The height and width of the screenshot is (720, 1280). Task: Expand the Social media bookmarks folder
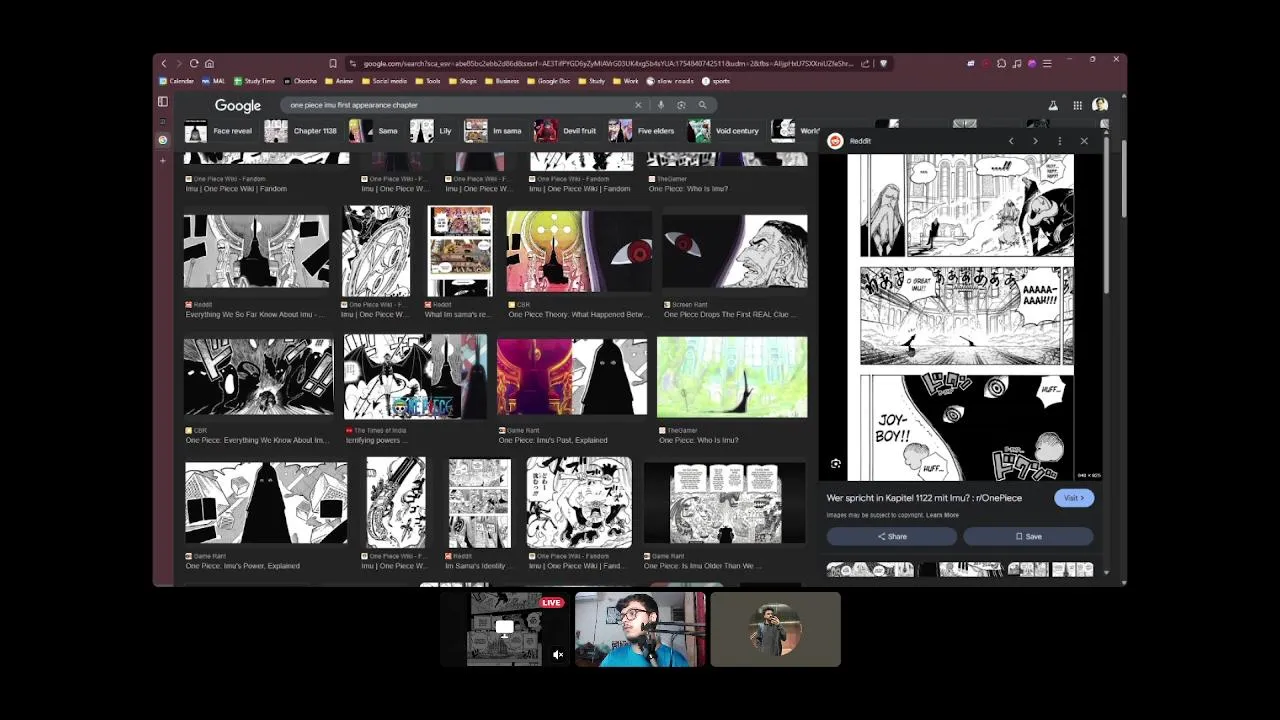click(384, 81)
